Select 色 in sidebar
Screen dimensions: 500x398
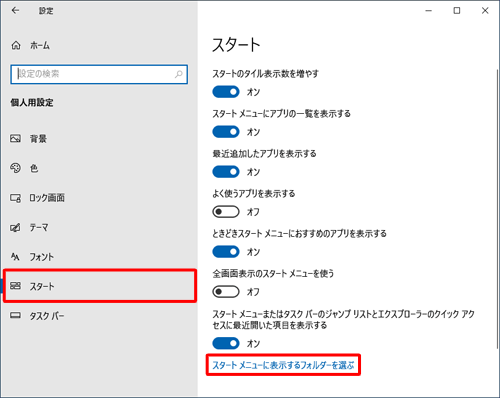click(x=99, y=168)
